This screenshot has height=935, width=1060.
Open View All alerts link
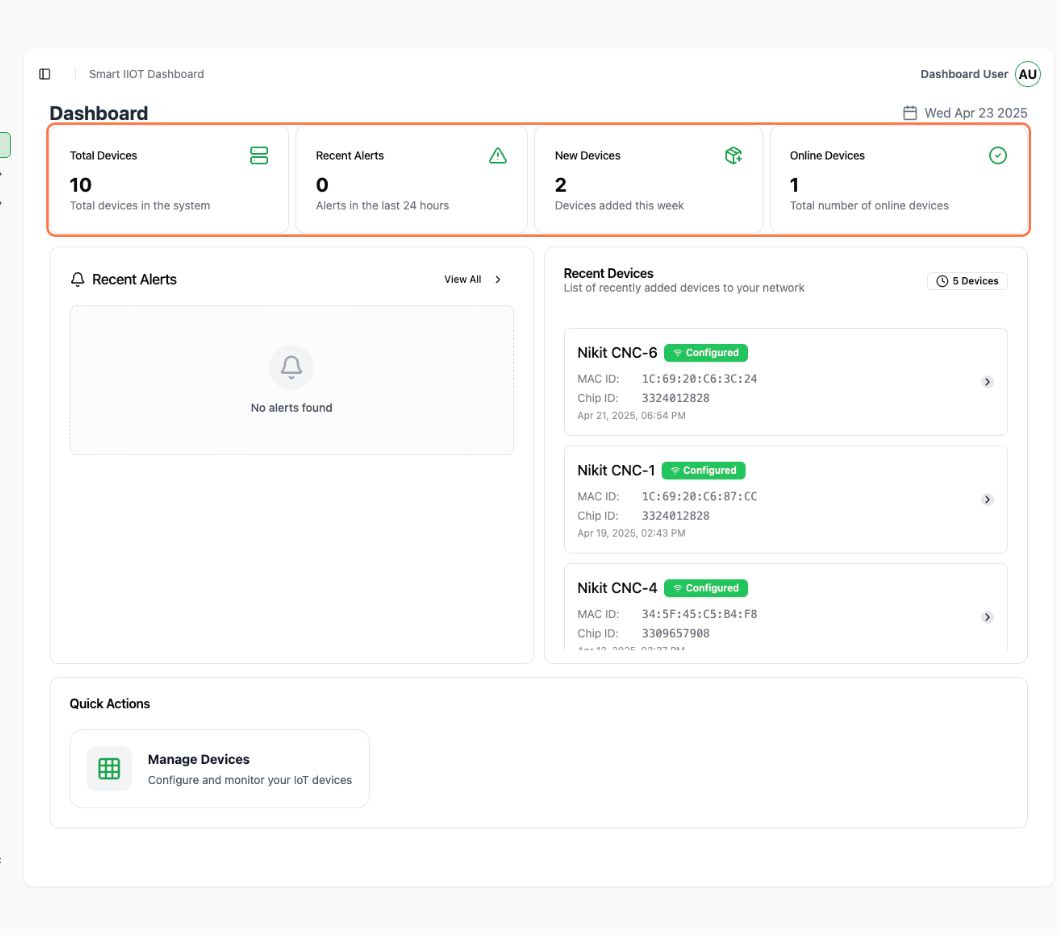(x=472, y=280)
